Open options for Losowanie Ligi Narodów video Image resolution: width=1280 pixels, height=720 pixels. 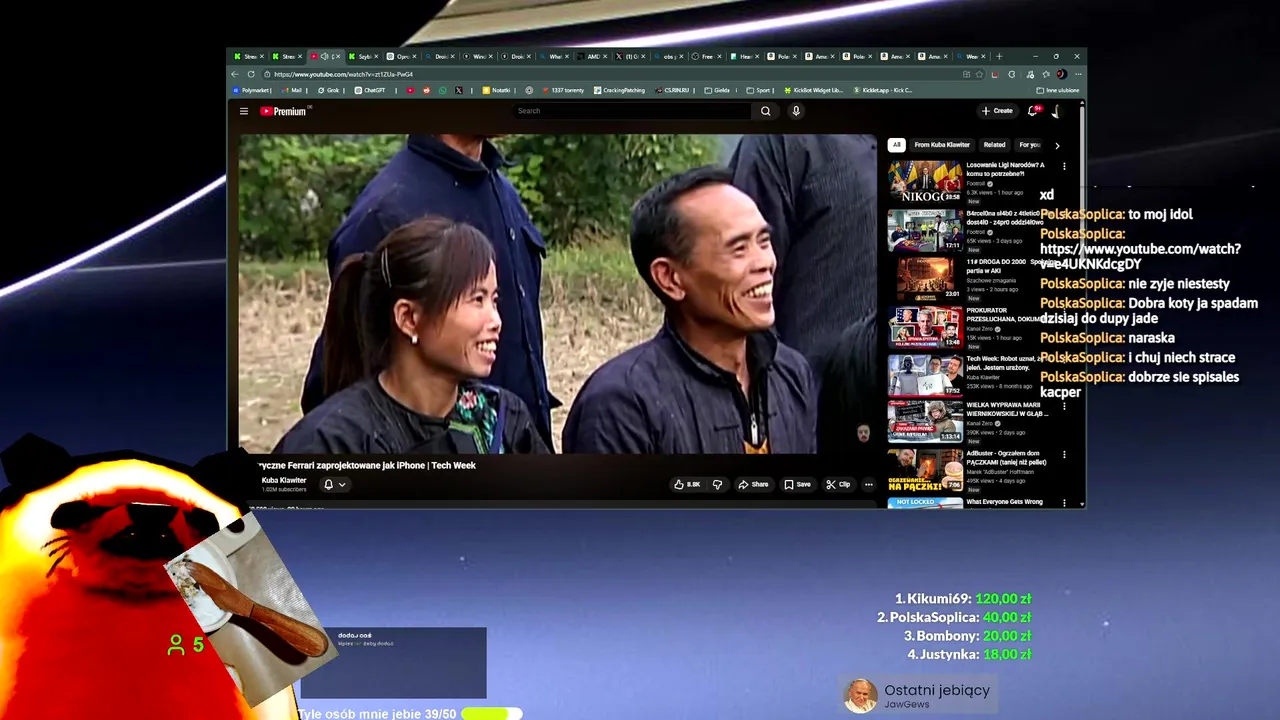coord(1064,166)
